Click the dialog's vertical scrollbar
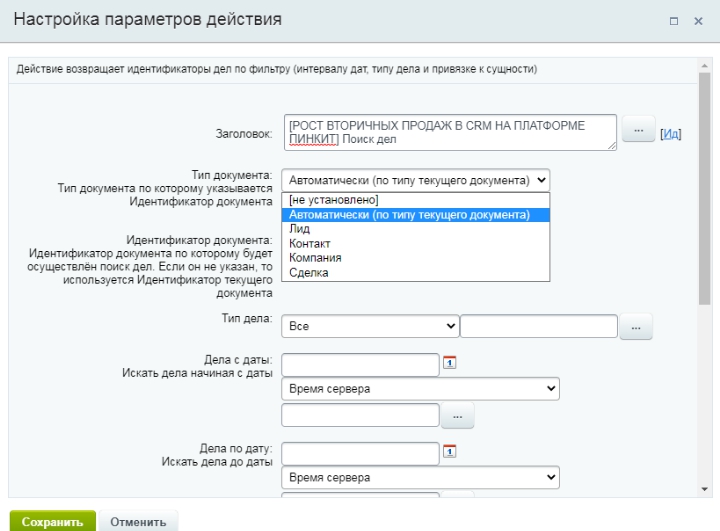This screenshot has height=531, width=720. 704,200
